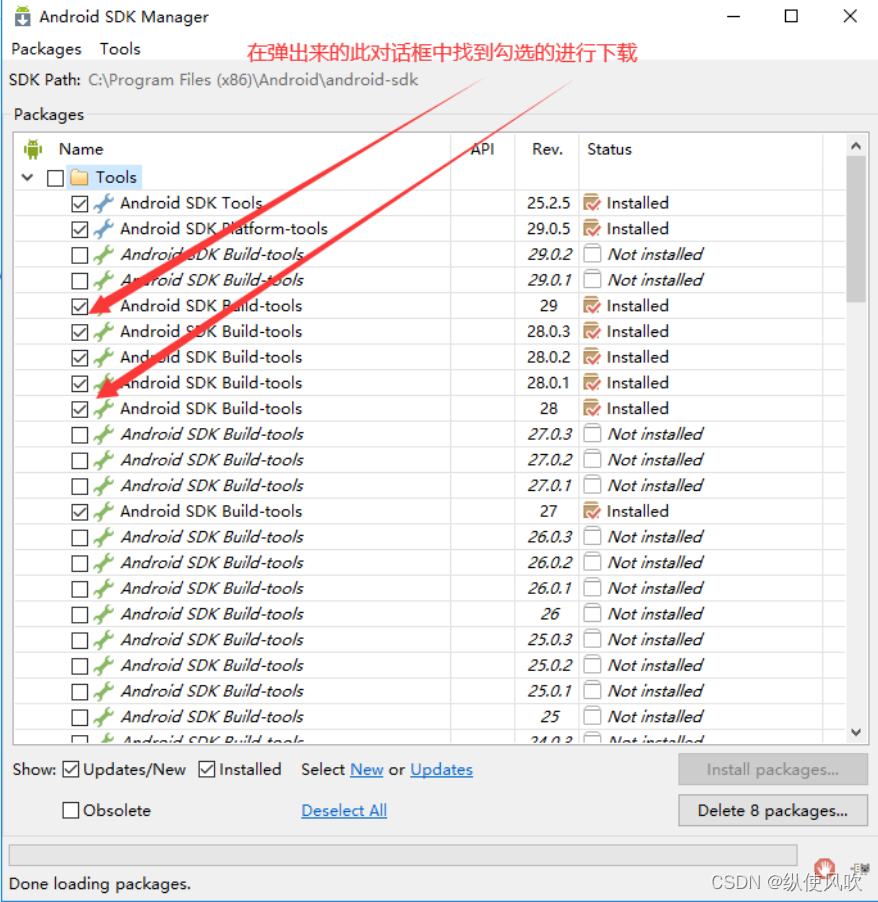Click Not installed status icon for rev 25.0.3

[x=592, y=639]
